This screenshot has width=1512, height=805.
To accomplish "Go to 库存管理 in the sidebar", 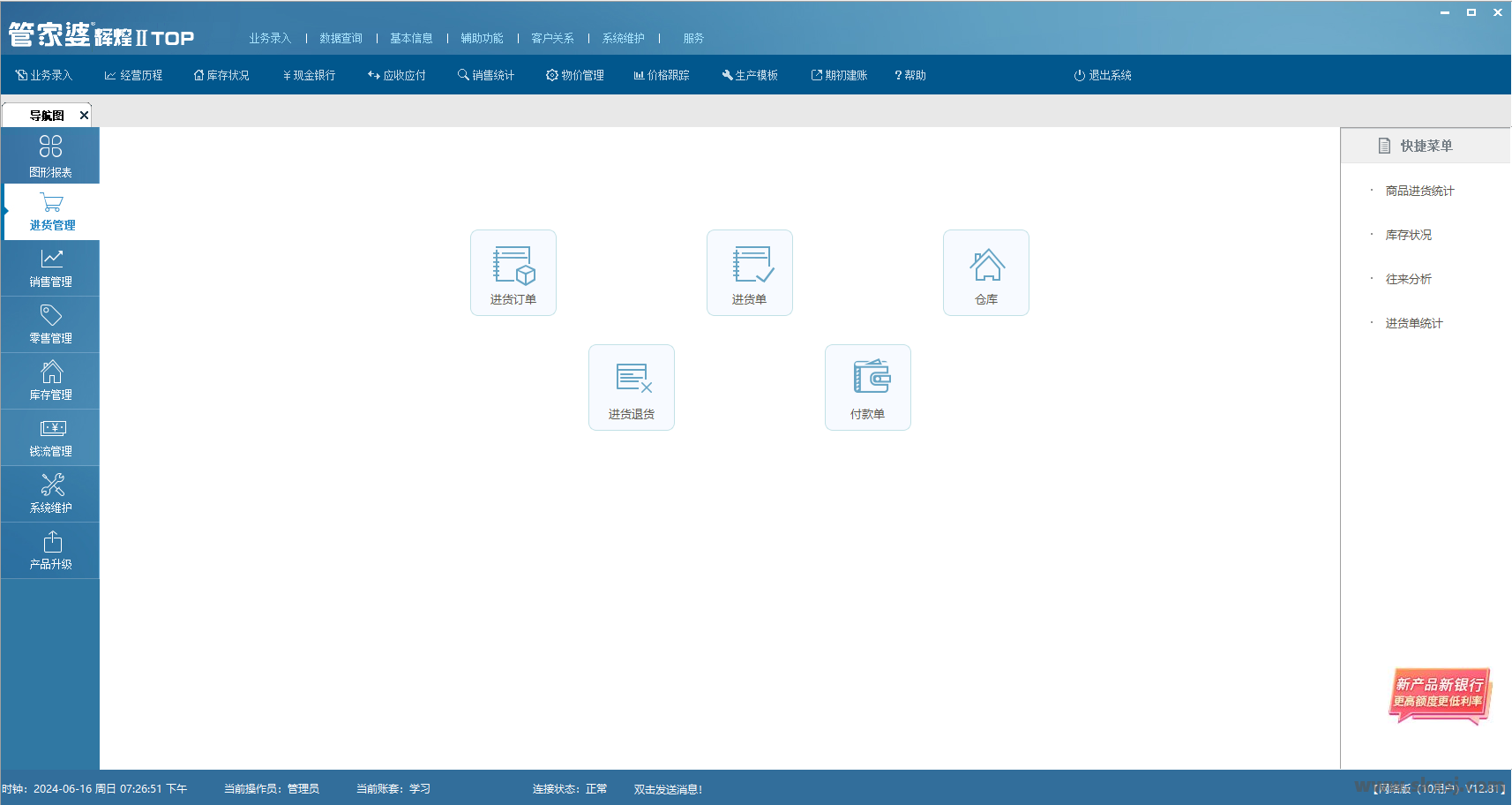I will coord(50,381).
